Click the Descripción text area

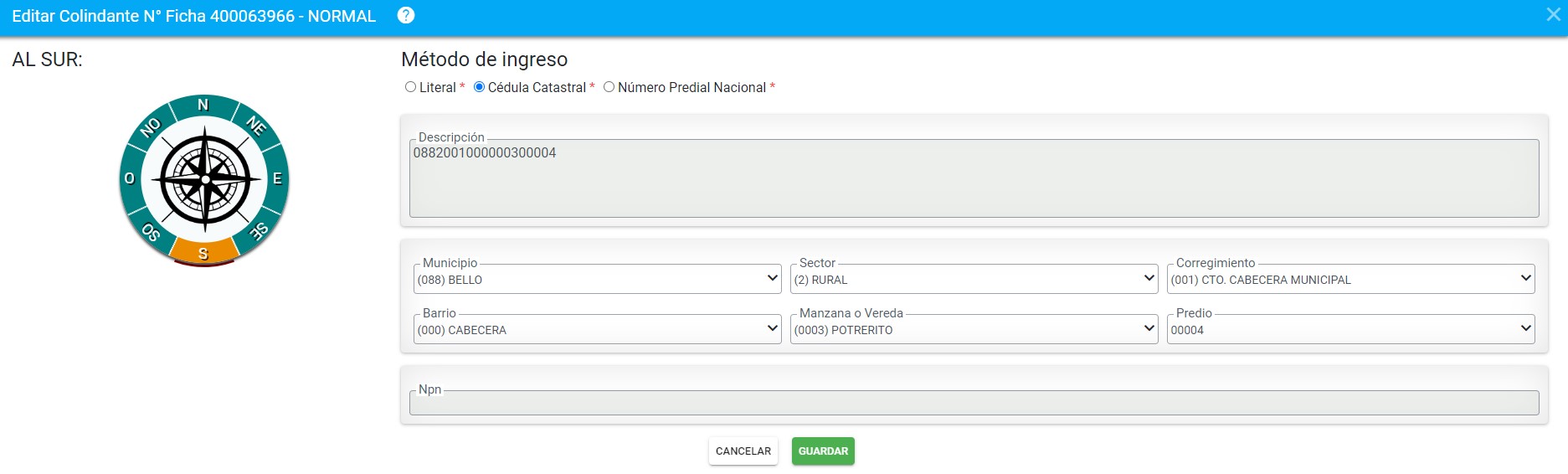pos(974,179)
